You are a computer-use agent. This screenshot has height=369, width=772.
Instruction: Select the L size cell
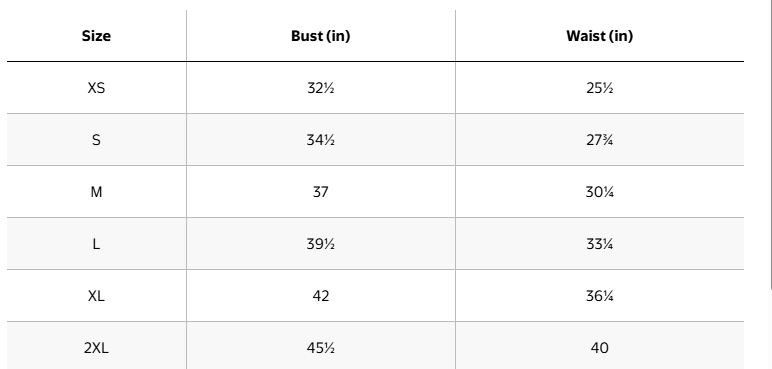tap(96, 244)
